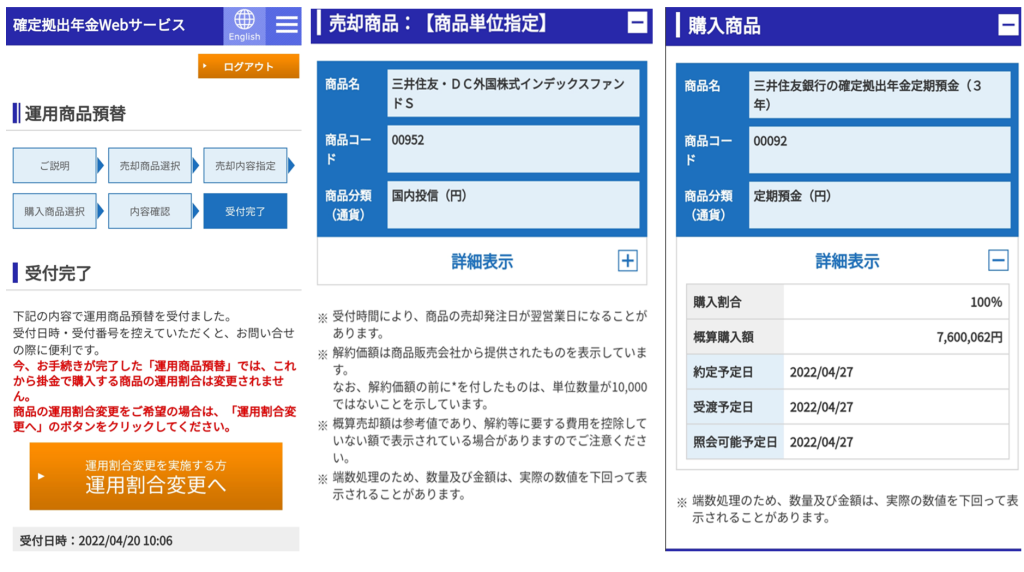Collapse the 購入商品 panel with minus icon
This screenshot has height=572, width=1024.
(x=1008, y=26)
